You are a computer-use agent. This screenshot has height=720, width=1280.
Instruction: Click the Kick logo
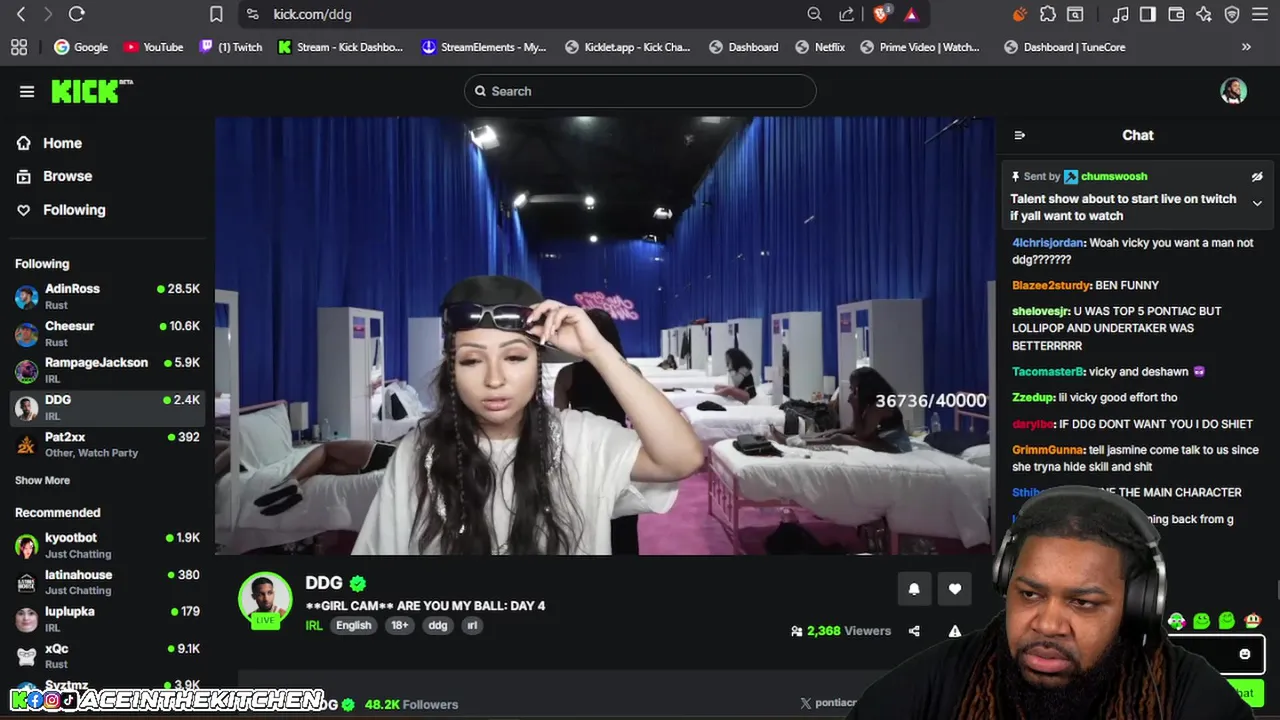pyautogui.click(x=92, y=91)
